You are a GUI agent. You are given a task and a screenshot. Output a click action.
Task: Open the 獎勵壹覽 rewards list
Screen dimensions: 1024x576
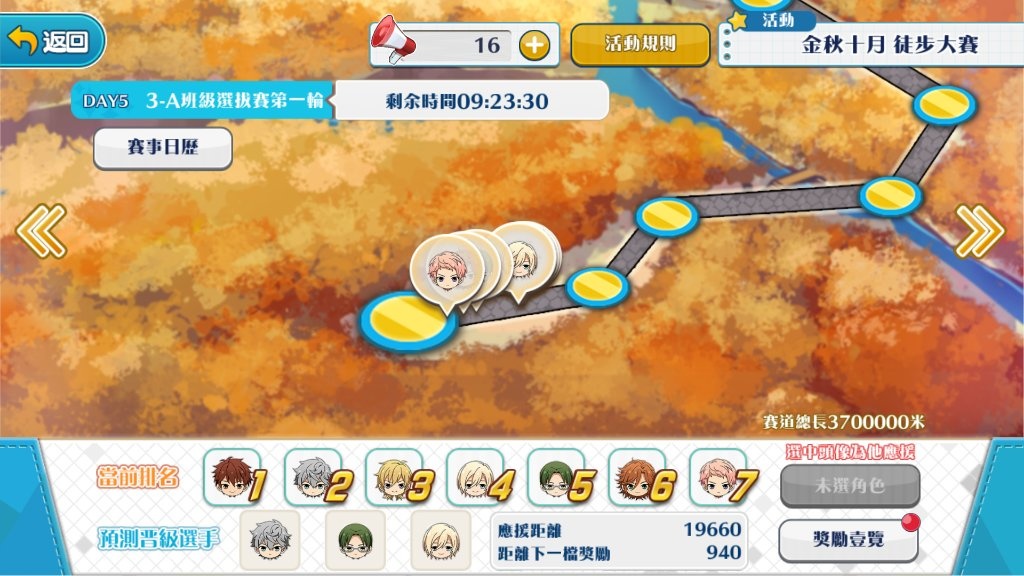coord(848,539)
